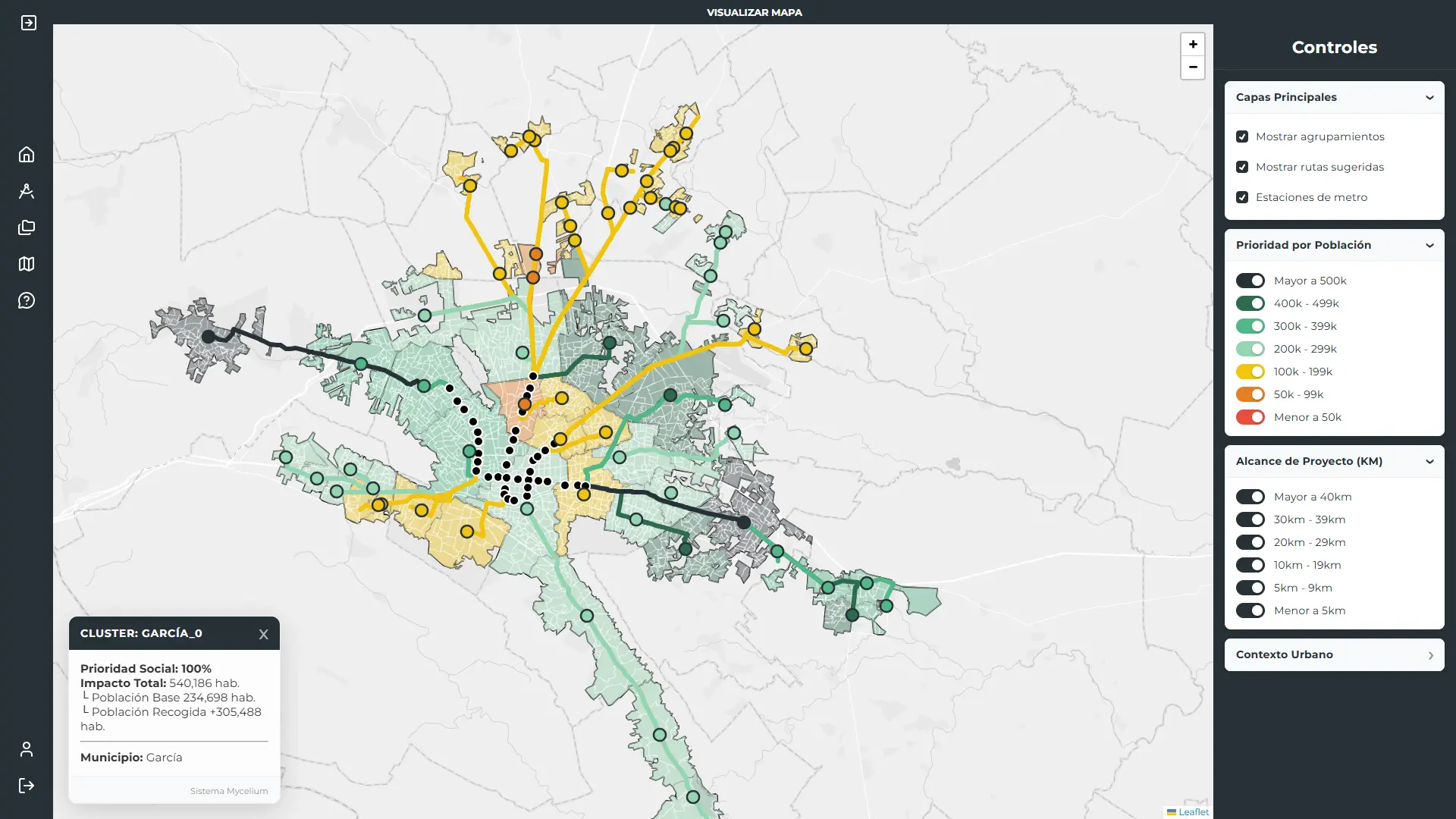Viewport: 1456px width, 819px height.
Task: Open the help question bubble icon
Action: coord(27,300)
